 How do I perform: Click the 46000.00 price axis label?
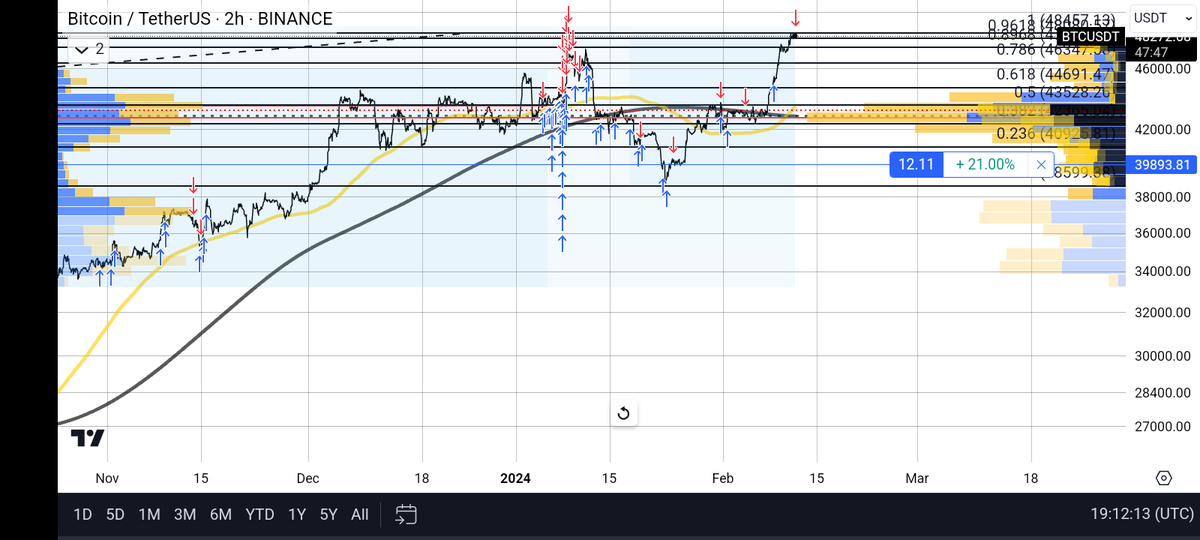pyautogui.click(x=1162, y=69)
